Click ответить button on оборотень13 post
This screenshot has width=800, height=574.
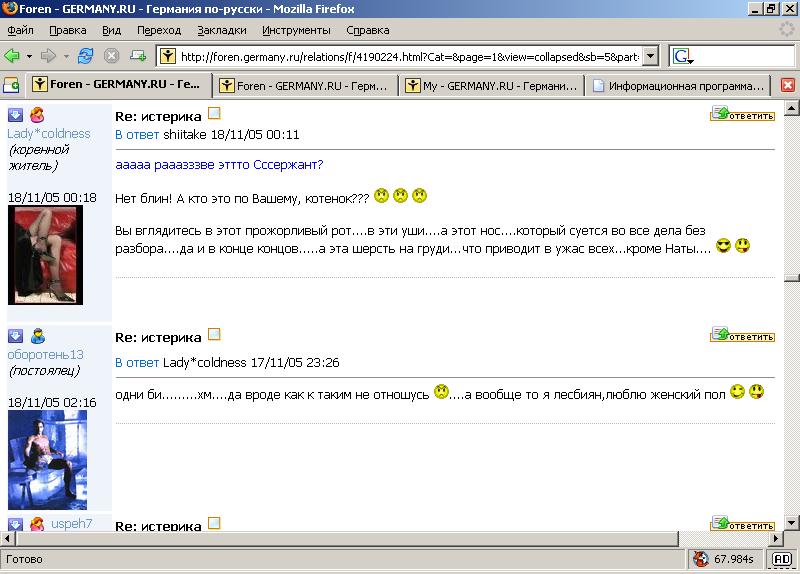(743, 334)
